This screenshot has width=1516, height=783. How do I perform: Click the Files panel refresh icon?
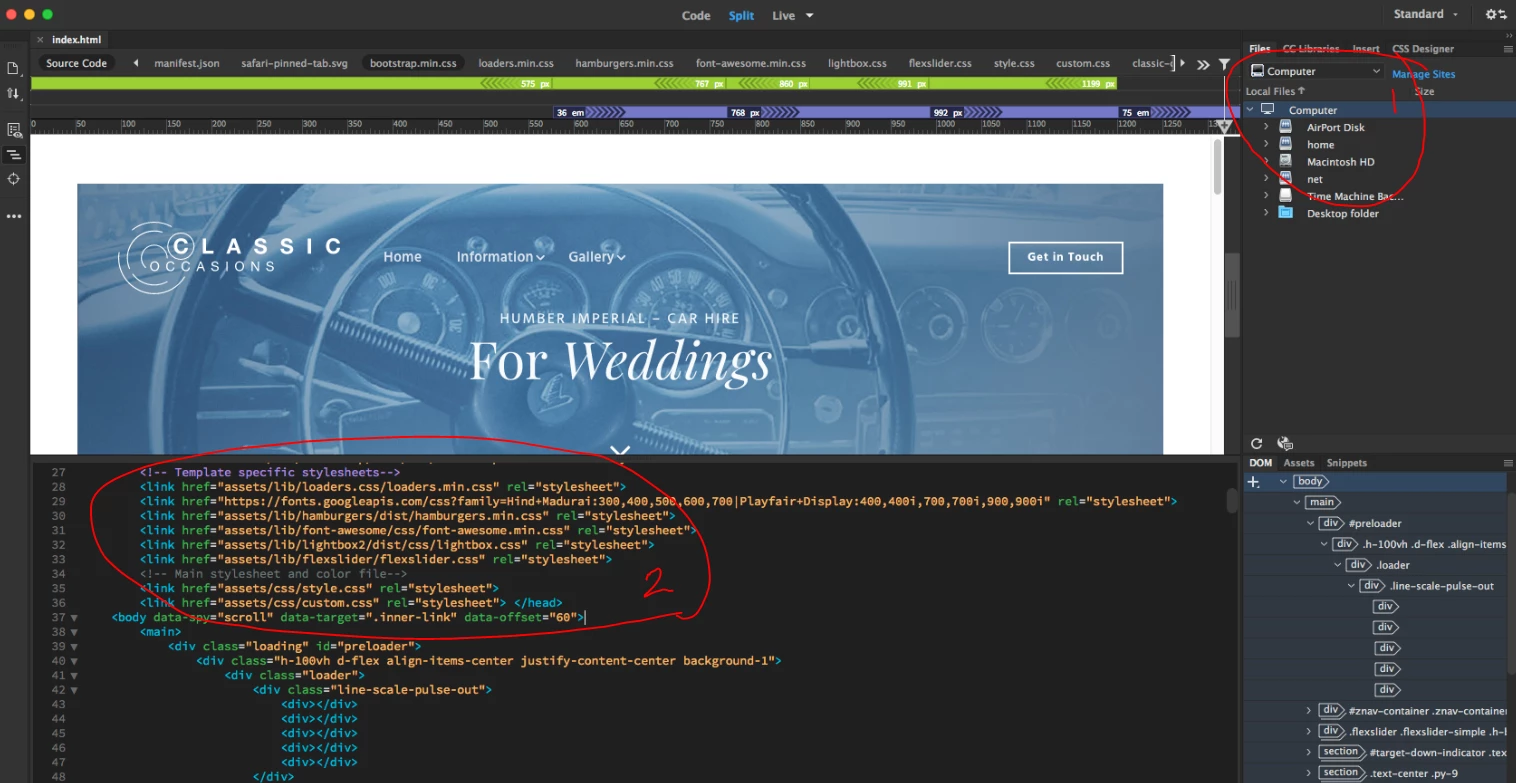[x=1257, y=443]
